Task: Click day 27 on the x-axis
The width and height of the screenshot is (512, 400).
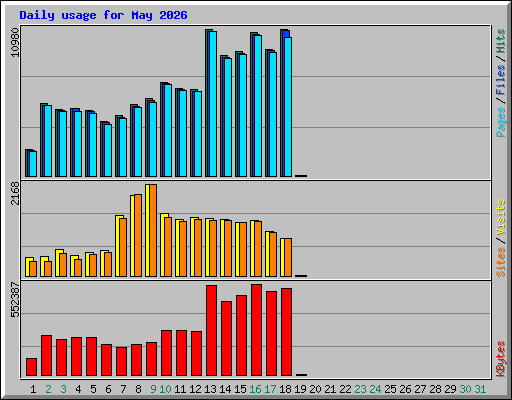Action: (x=420, y=389)
